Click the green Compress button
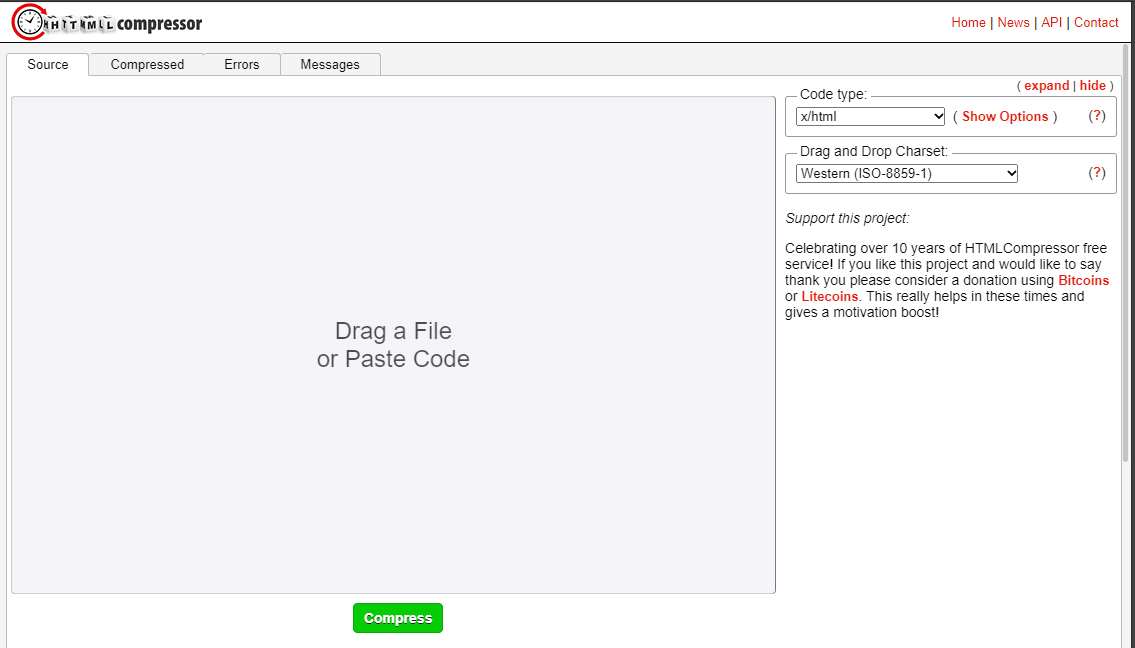 click(397, 618)
